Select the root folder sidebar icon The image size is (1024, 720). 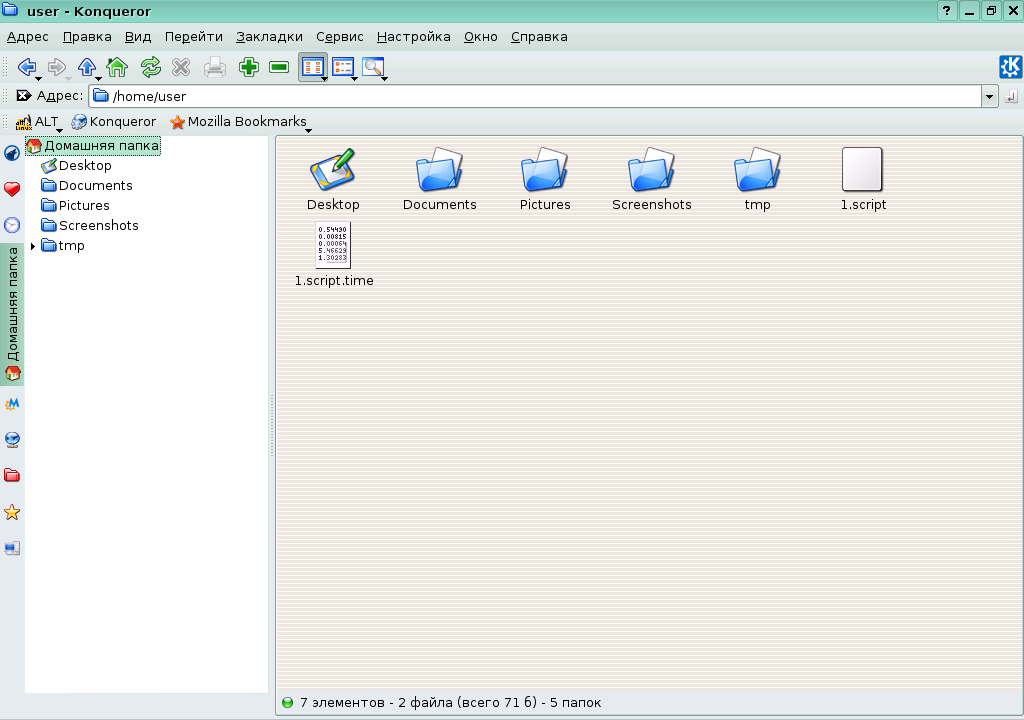tap(12, 475)
